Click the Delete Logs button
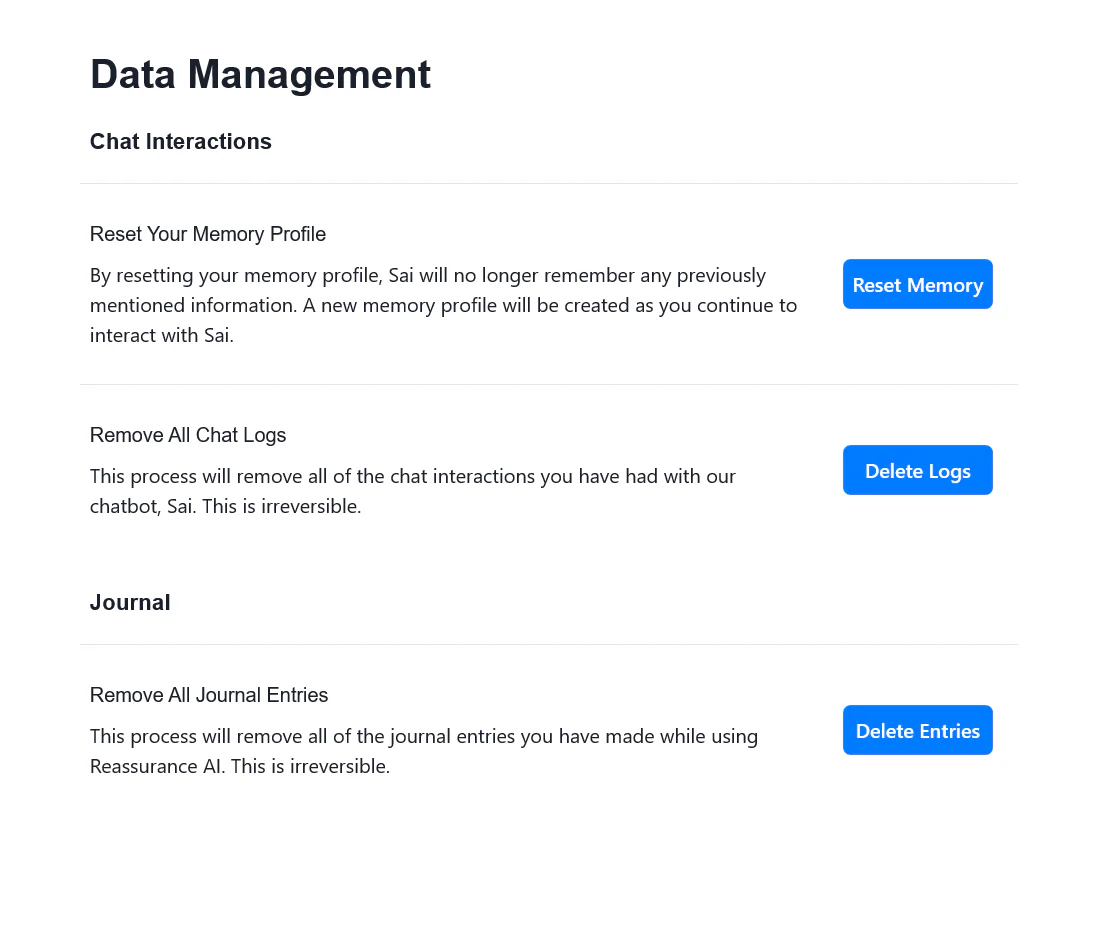 click(917, 470)
